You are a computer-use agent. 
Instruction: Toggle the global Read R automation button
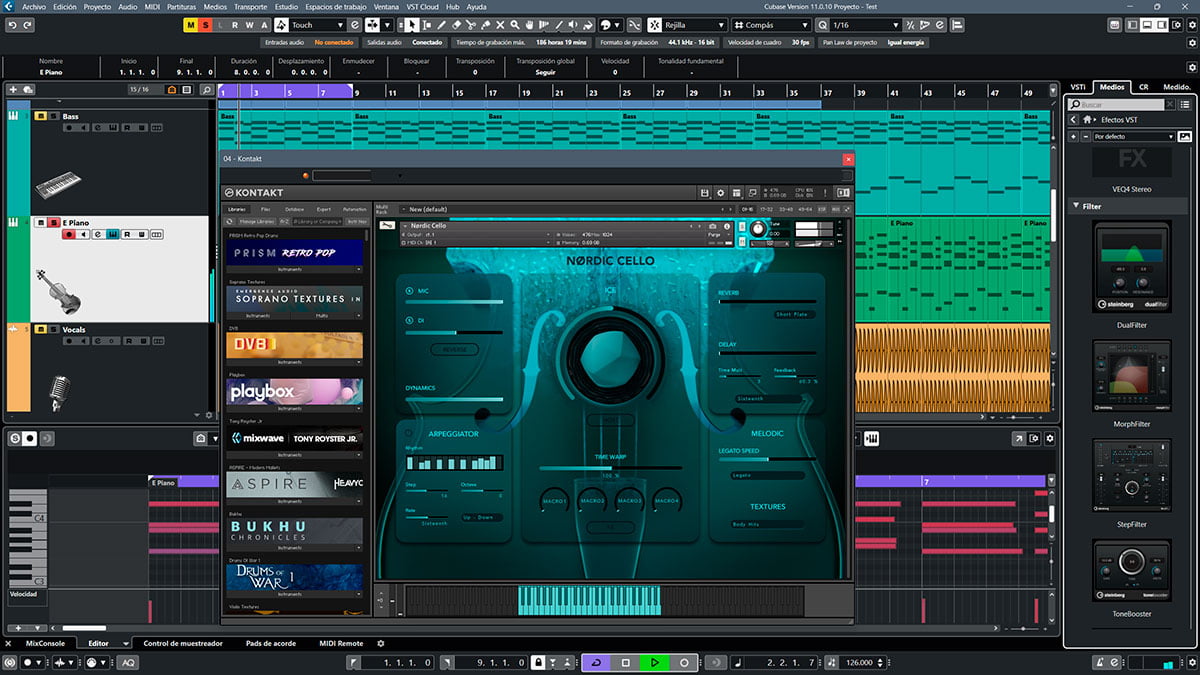[x=235, y=25]
